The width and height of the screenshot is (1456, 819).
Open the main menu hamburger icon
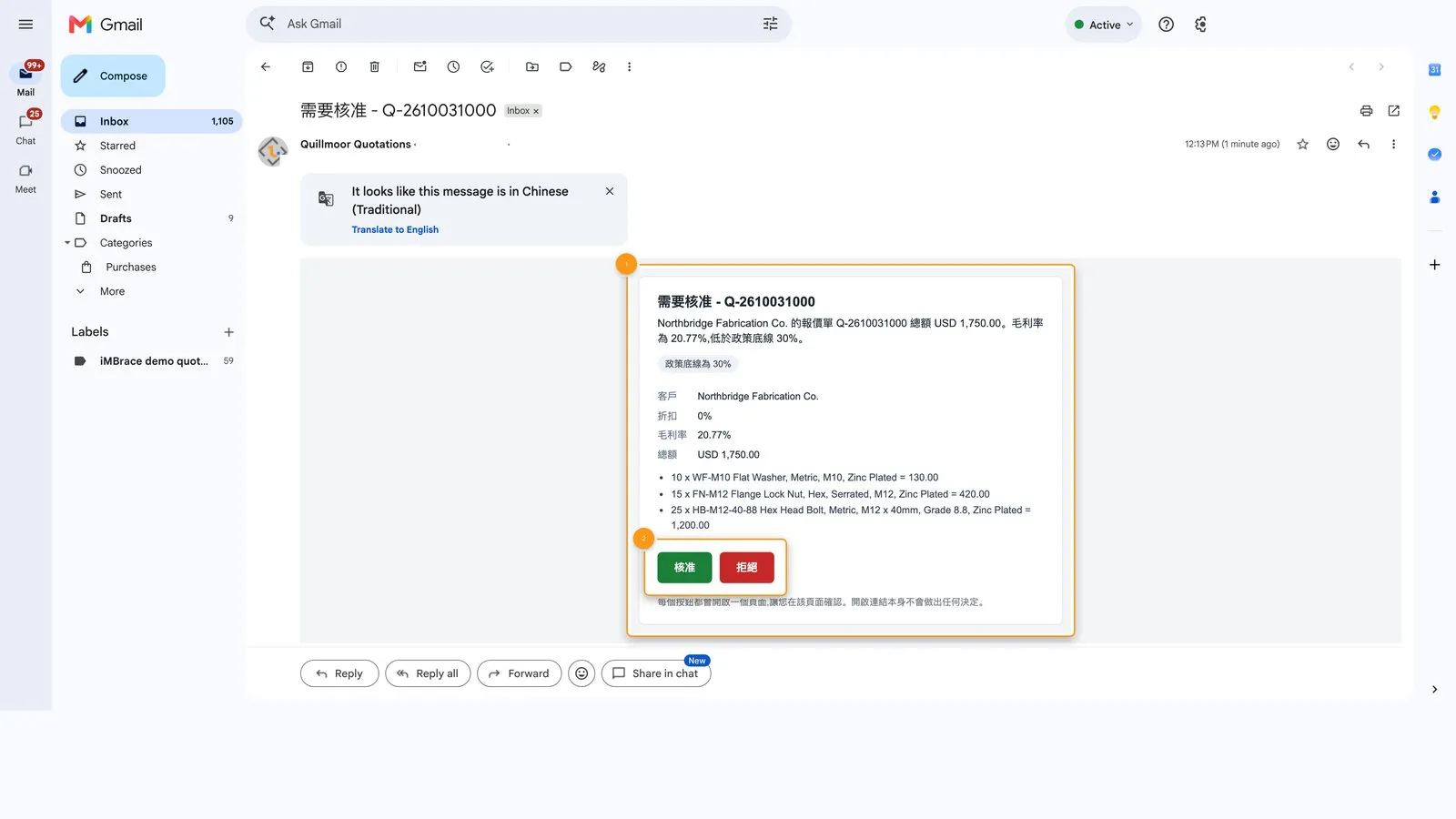(25, 25)
